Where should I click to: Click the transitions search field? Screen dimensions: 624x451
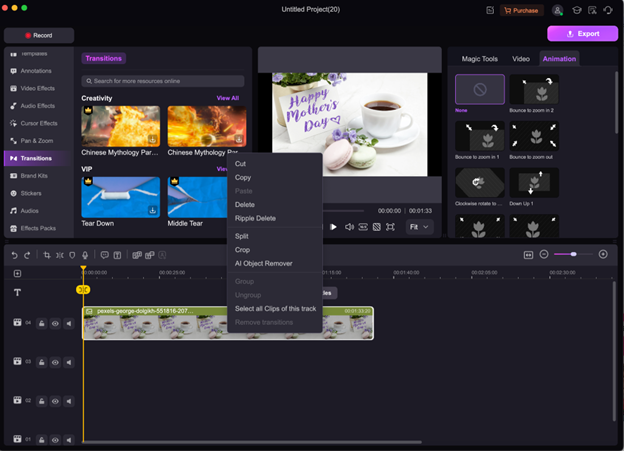[x=163, y=81]
